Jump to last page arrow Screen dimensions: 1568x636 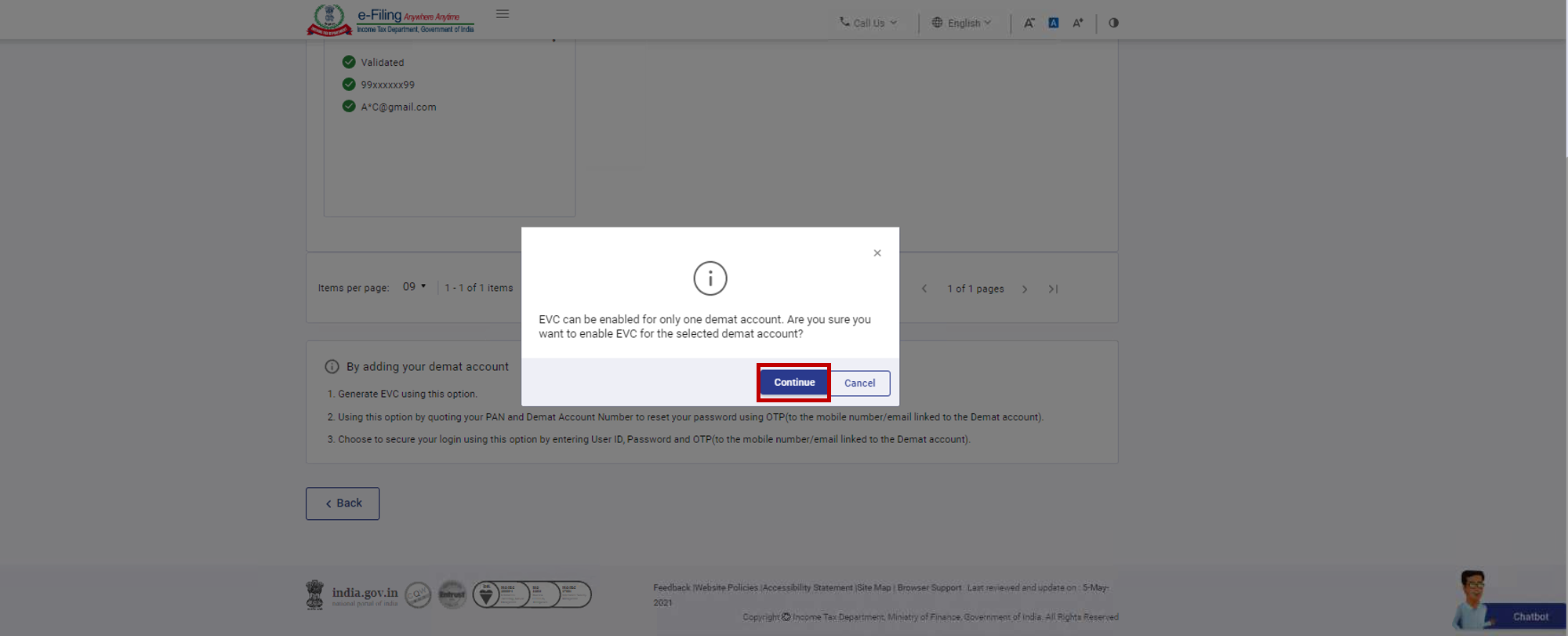(1053, 289)
